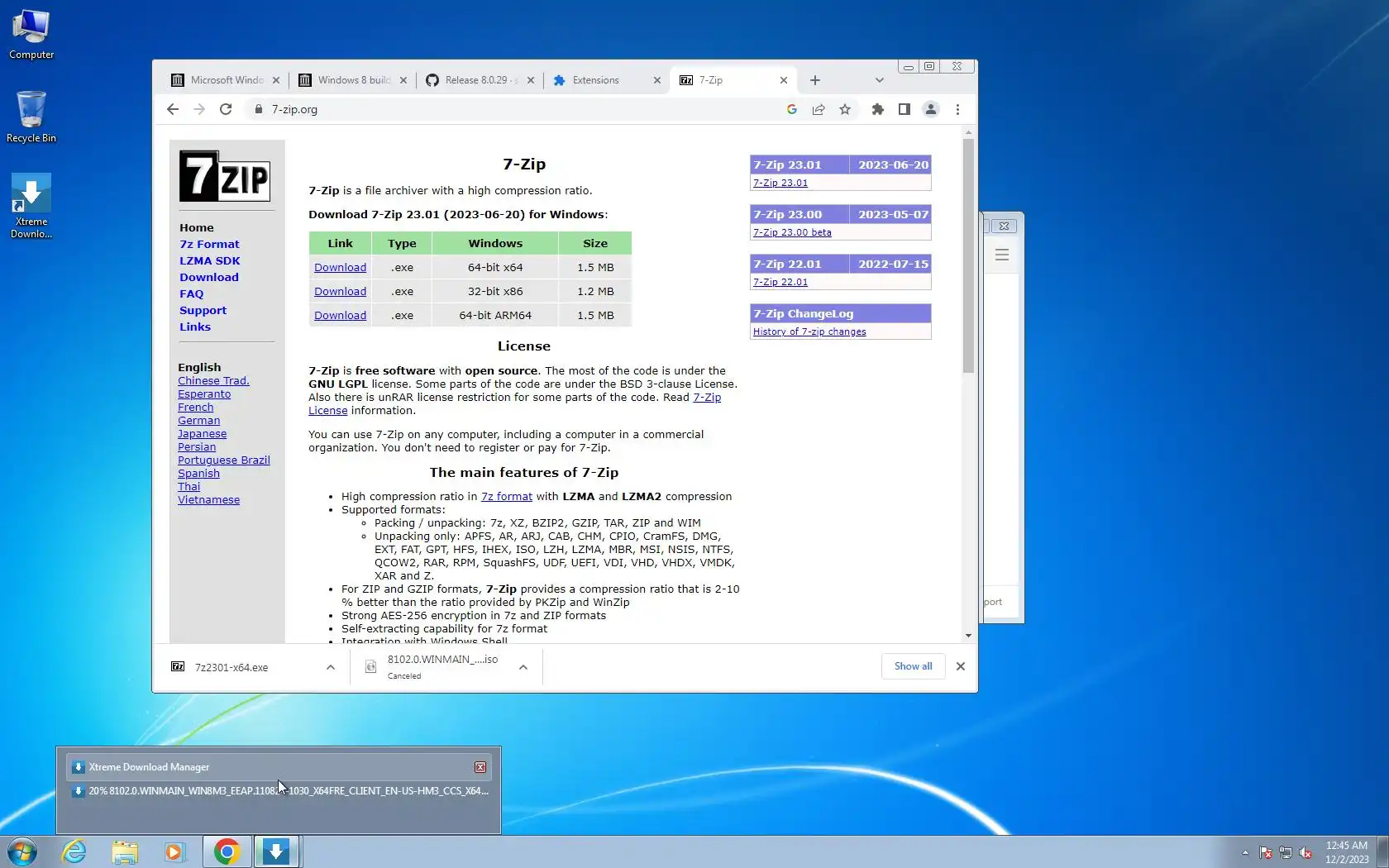This screenshot has width=1389, height=868.
Task: Launch Internet Explorer from taskbar
Action: coord(74,851)
